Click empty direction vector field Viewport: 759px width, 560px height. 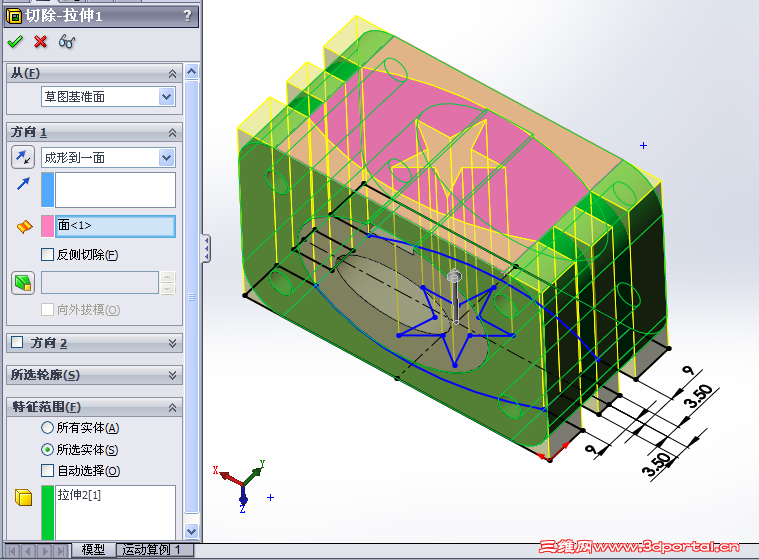(115, 190)
